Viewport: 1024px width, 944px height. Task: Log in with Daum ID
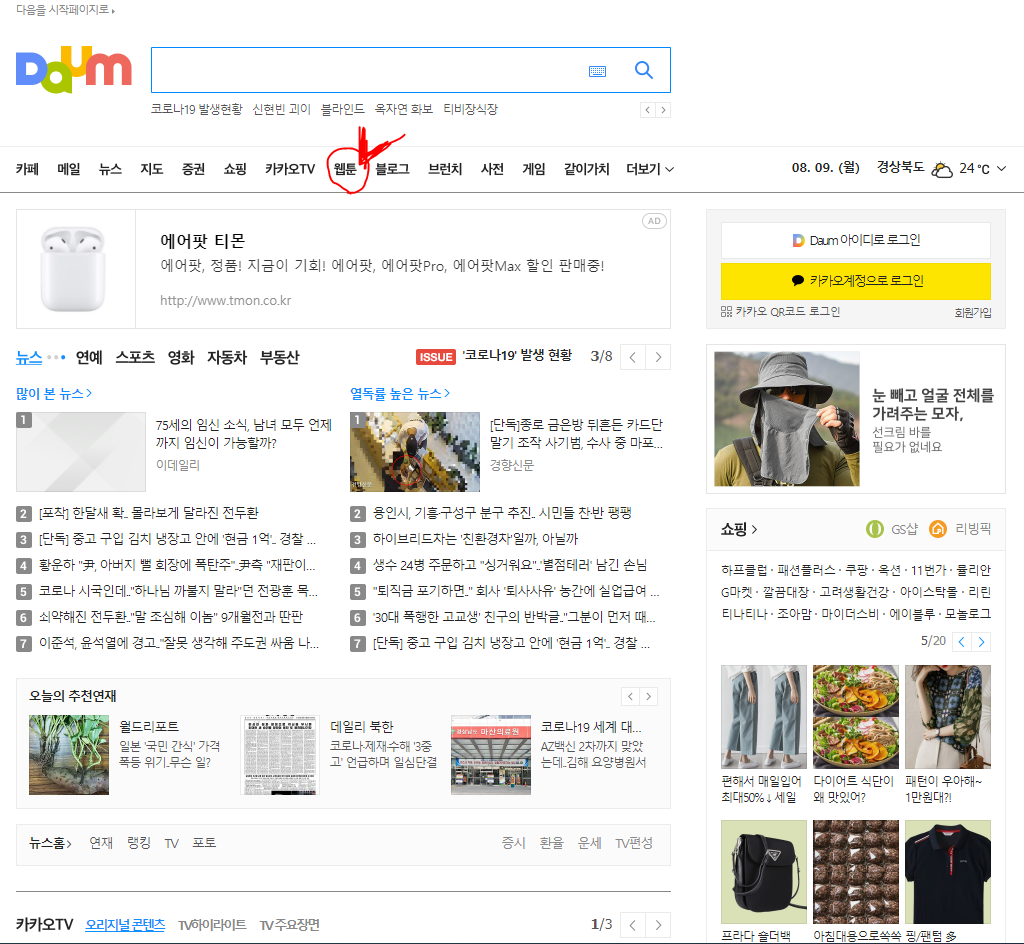click(x=856, y=240)
